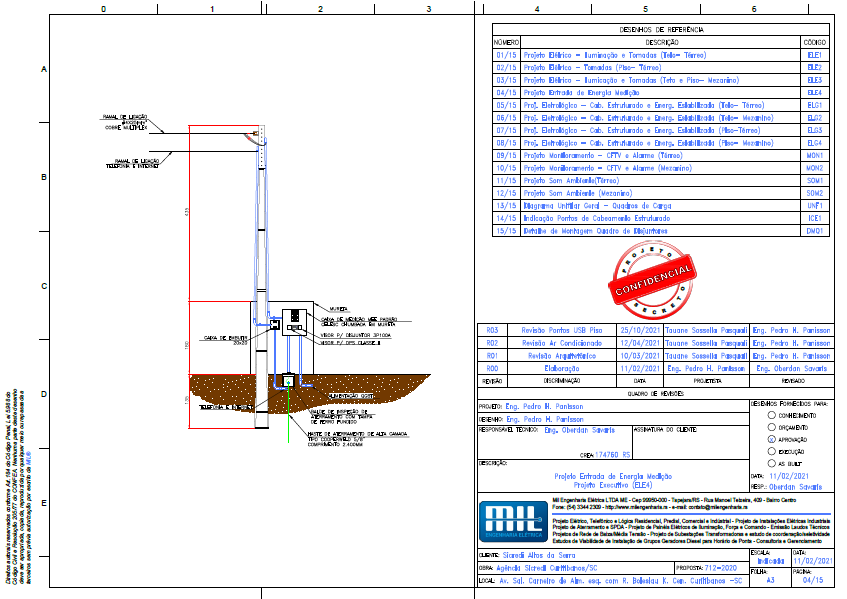847x599 pixels.
Task: Click the contato@milengenharia e-mail address
Action: pyautogui.click(x=718, y=507)
